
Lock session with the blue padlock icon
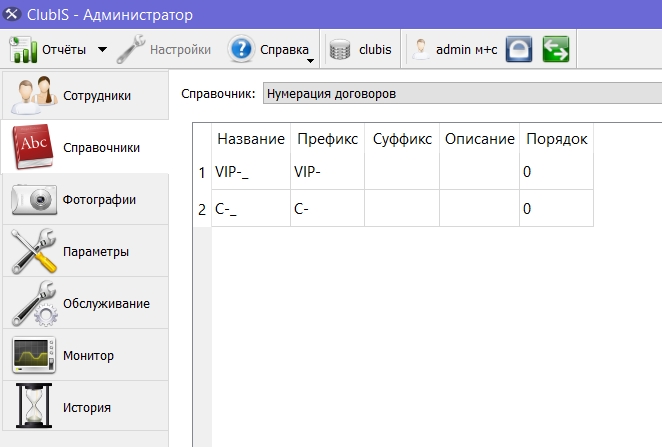519,49
